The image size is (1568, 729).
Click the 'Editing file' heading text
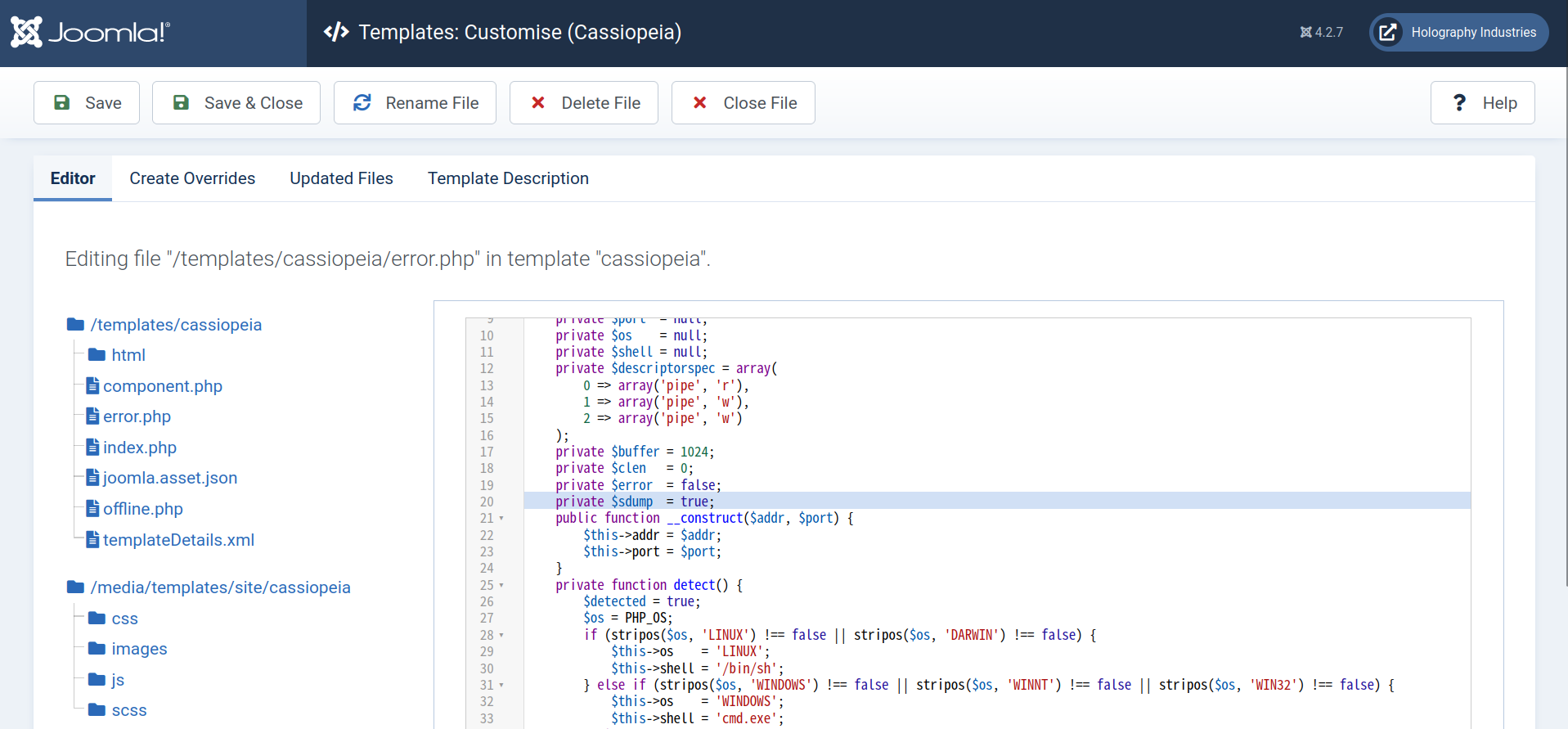pos(388,259)
